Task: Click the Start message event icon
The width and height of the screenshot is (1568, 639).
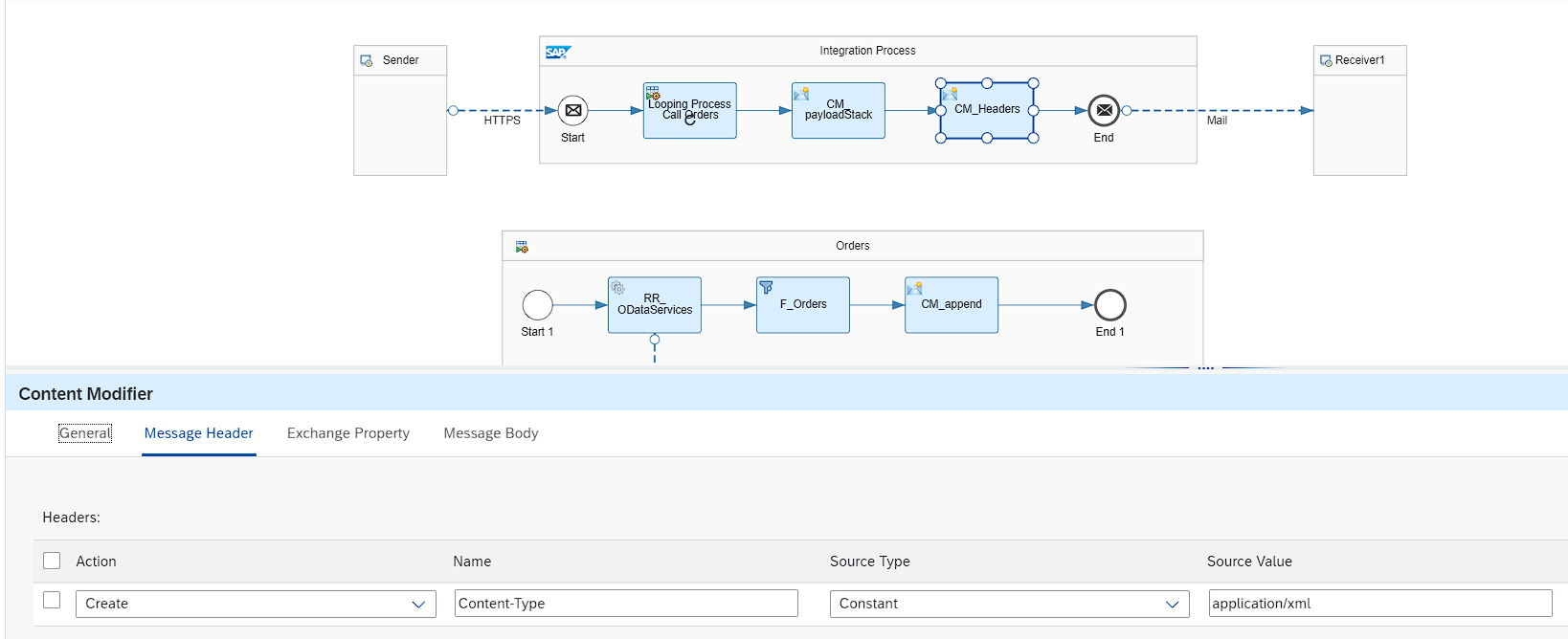Action: [x=572, y=111]
